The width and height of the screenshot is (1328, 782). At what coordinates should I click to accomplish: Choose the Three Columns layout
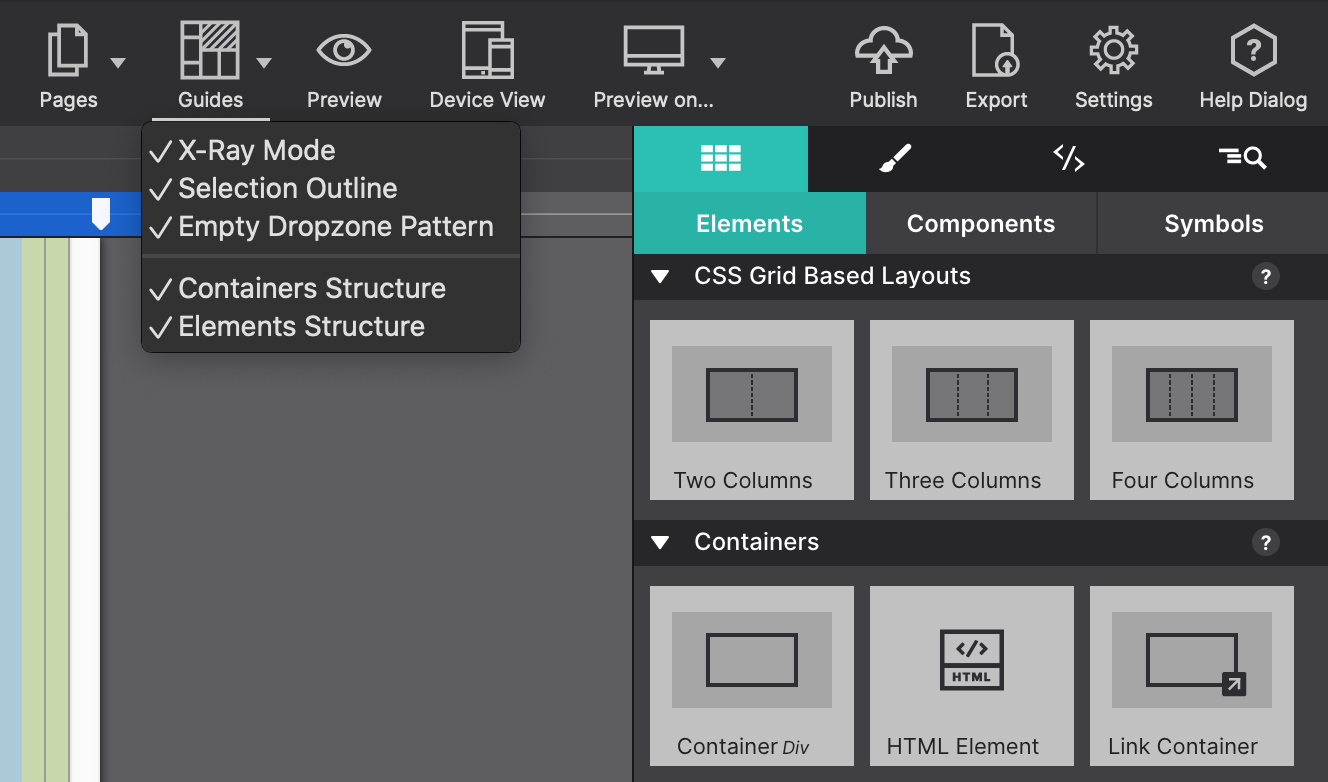(972, 410)
